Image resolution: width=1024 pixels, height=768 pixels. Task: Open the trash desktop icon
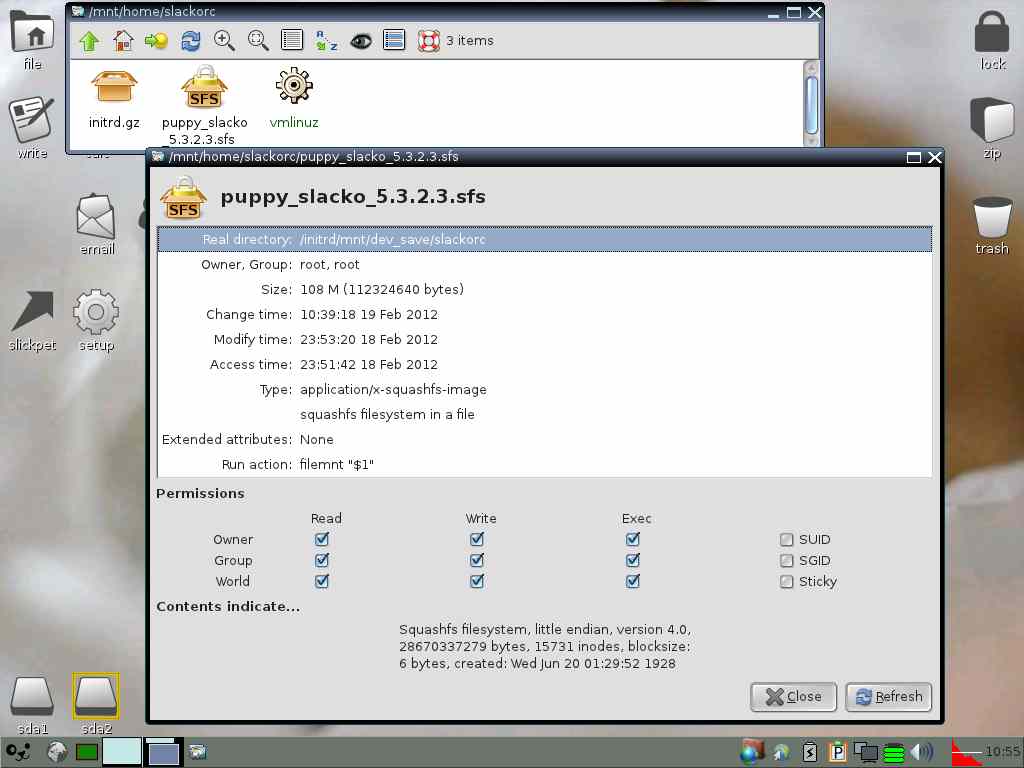(x=992, y=226)
